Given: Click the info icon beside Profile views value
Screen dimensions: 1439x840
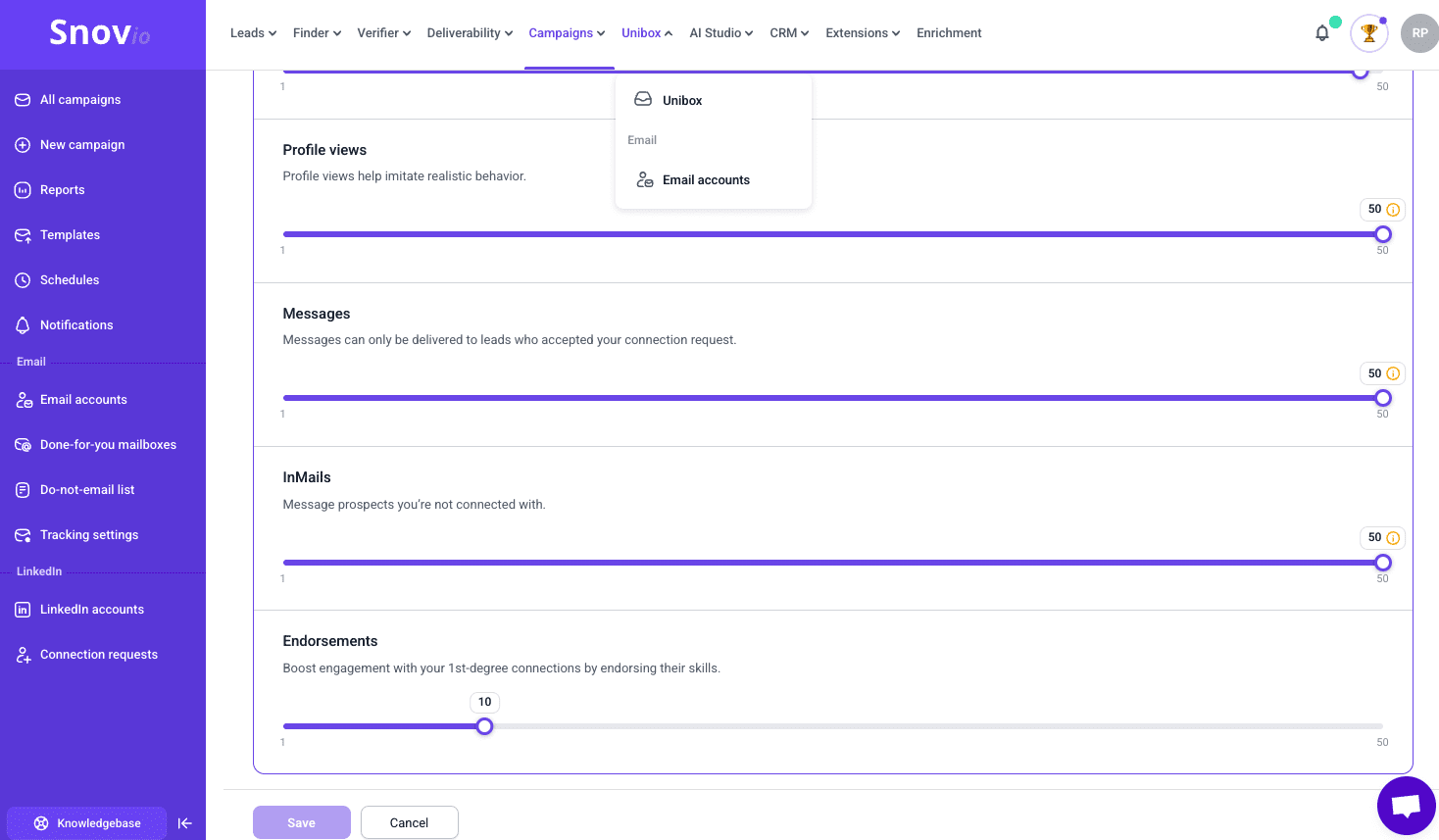Looking at the screenshot, I should (1393, 210).
